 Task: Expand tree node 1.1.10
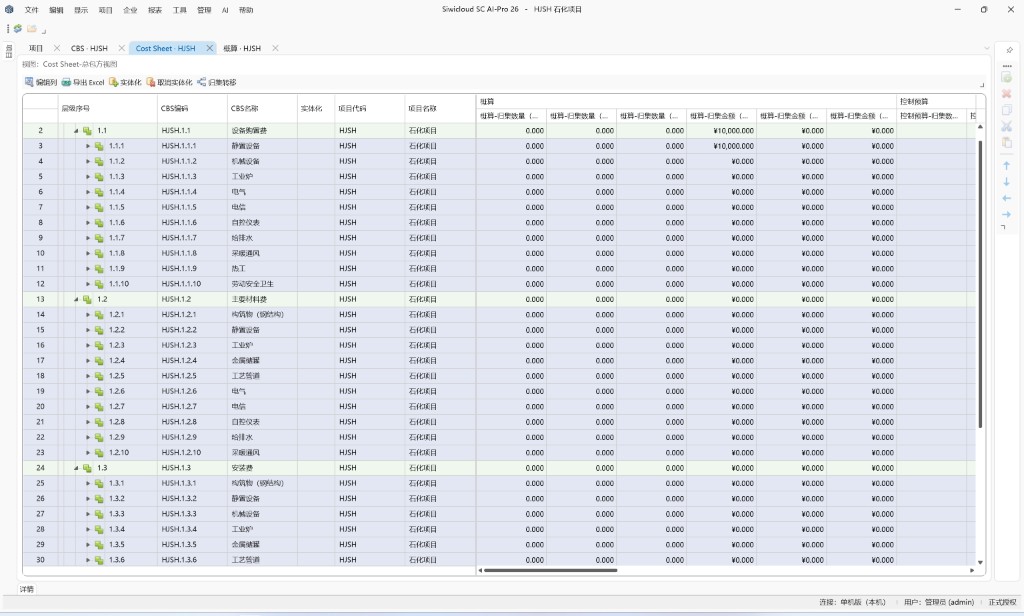point(88,284)
